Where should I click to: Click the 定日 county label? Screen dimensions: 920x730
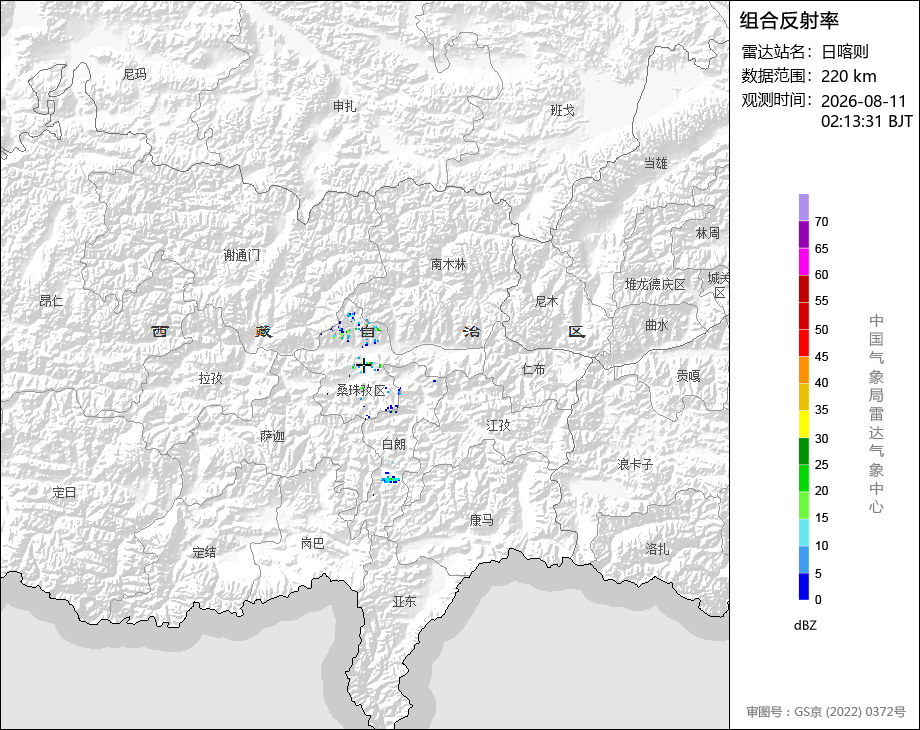pos(64,492)
